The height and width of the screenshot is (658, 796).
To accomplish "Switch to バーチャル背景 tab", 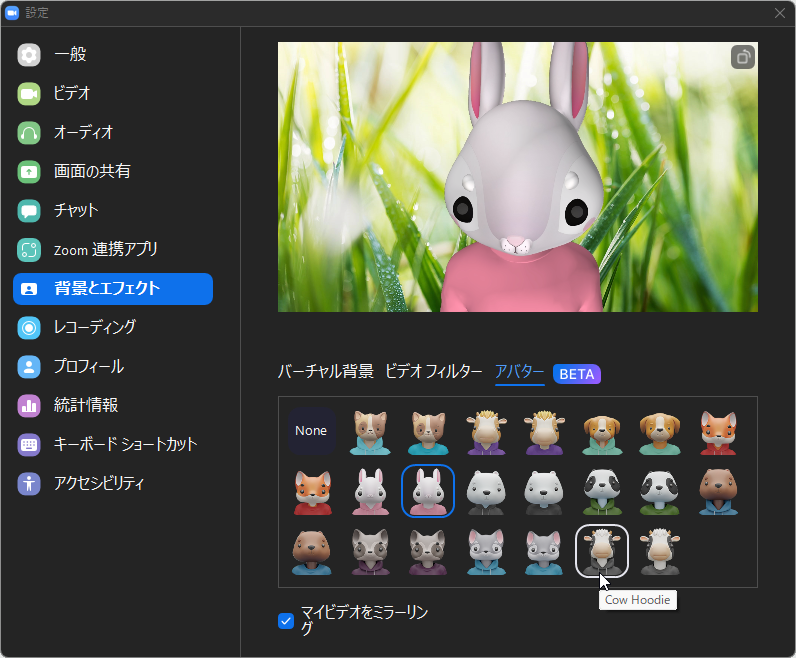I will pos(325,372).
